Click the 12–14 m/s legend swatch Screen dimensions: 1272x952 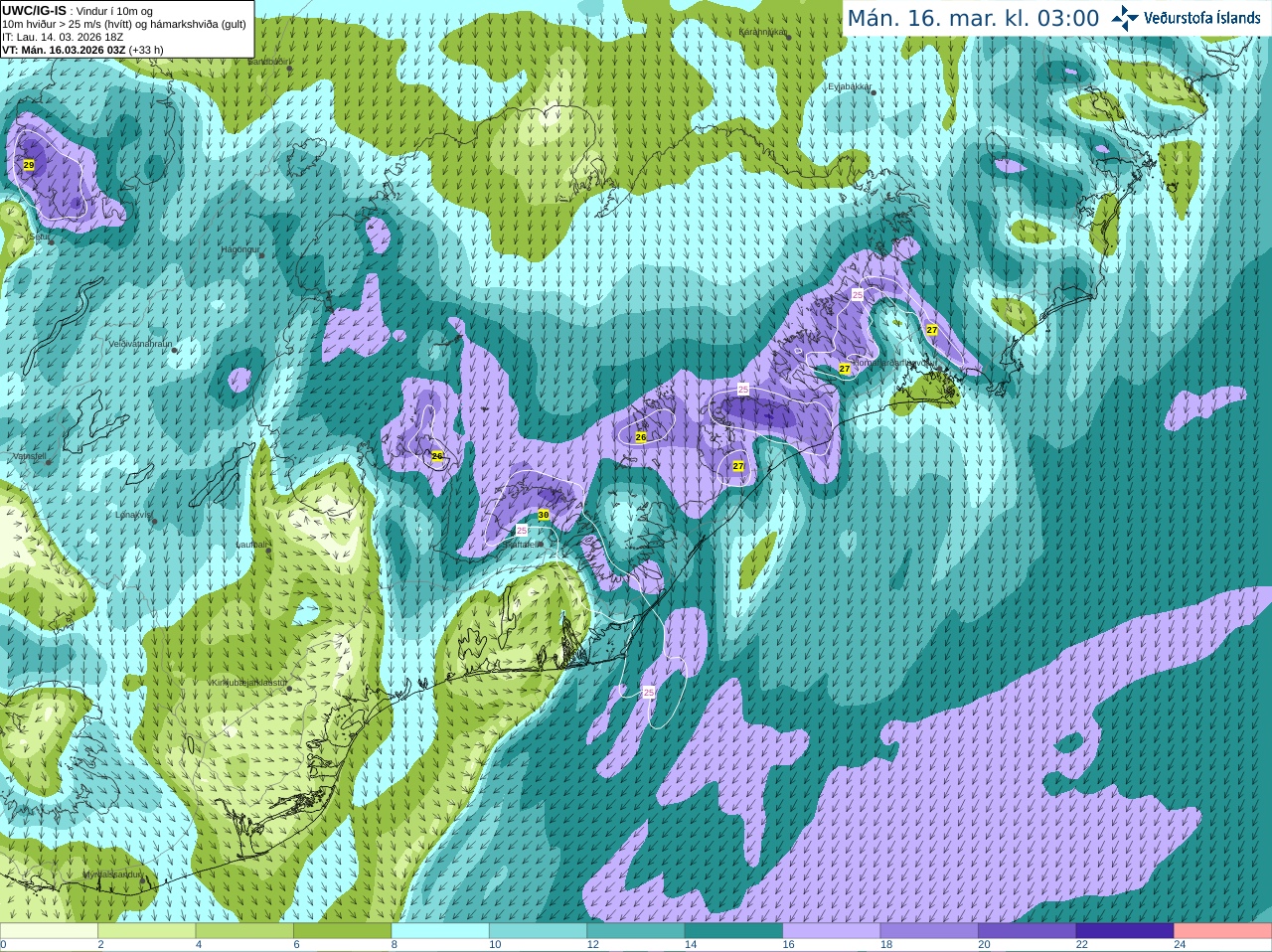[636, 931]
